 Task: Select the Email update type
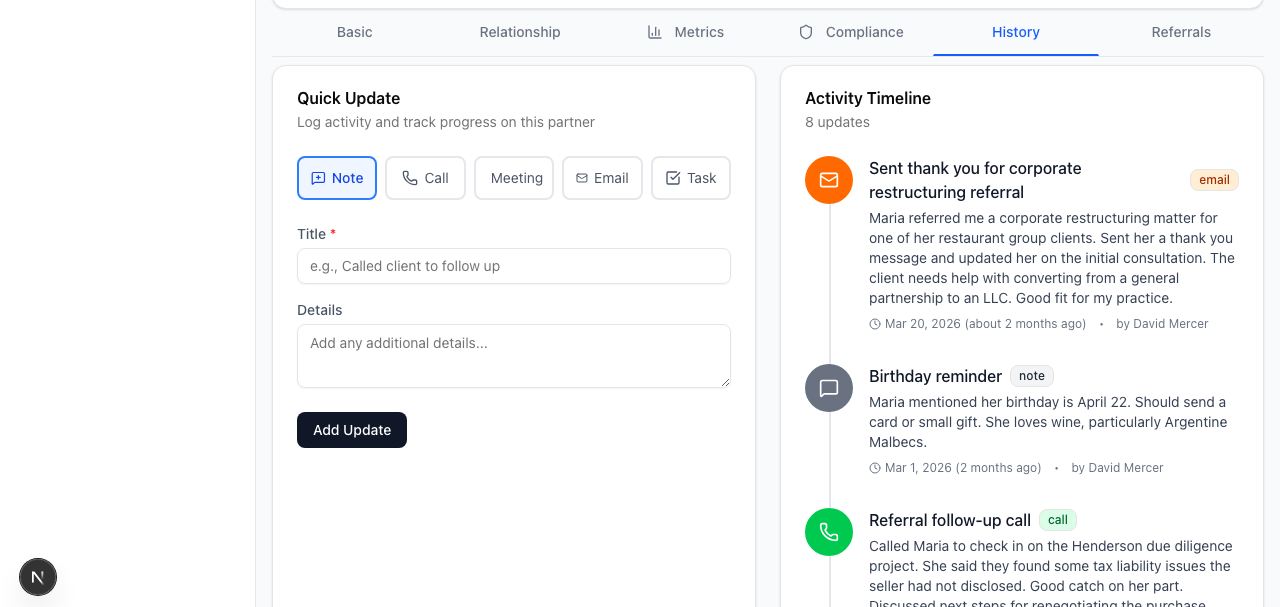click(x=602, y=178)
